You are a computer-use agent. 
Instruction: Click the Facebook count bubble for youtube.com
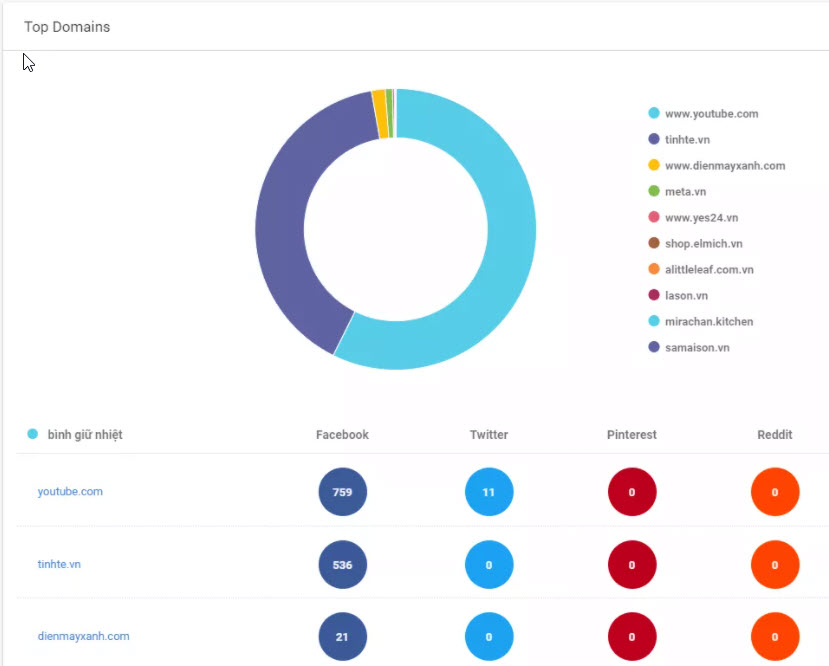point(343,492)
